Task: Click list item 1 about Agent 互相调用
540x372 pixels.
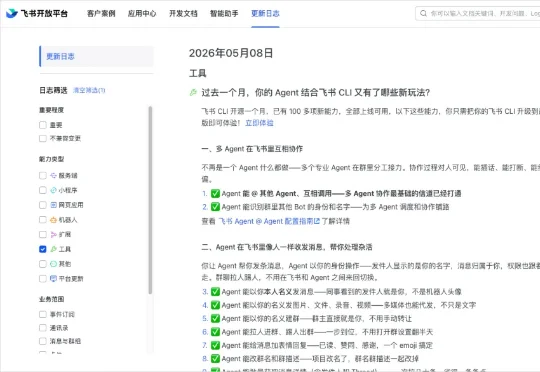Action: (x=332, y=194)
